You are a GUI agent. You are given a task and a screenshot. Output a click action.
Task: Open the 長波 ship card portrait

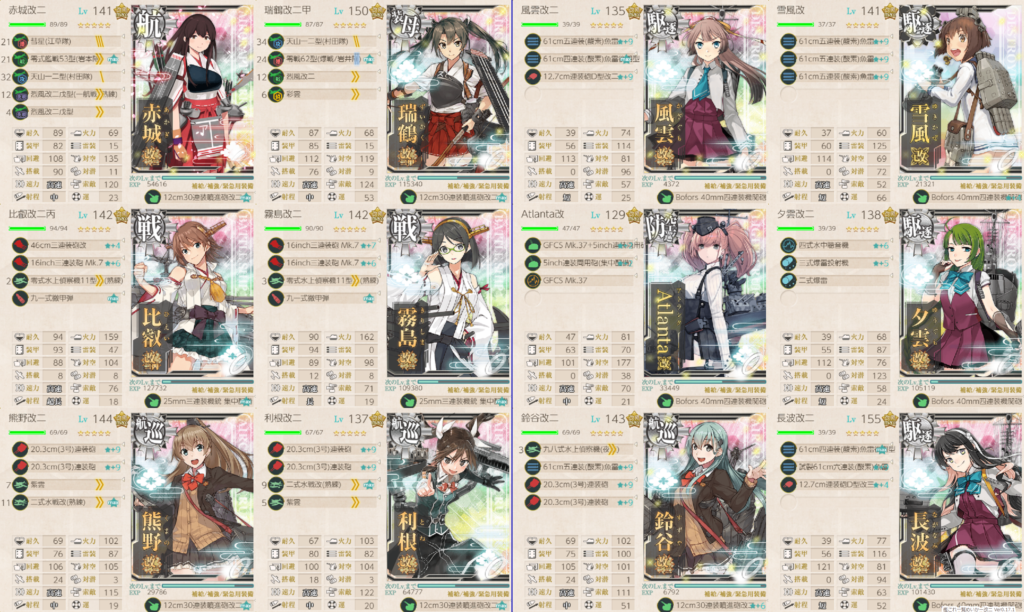960,496
